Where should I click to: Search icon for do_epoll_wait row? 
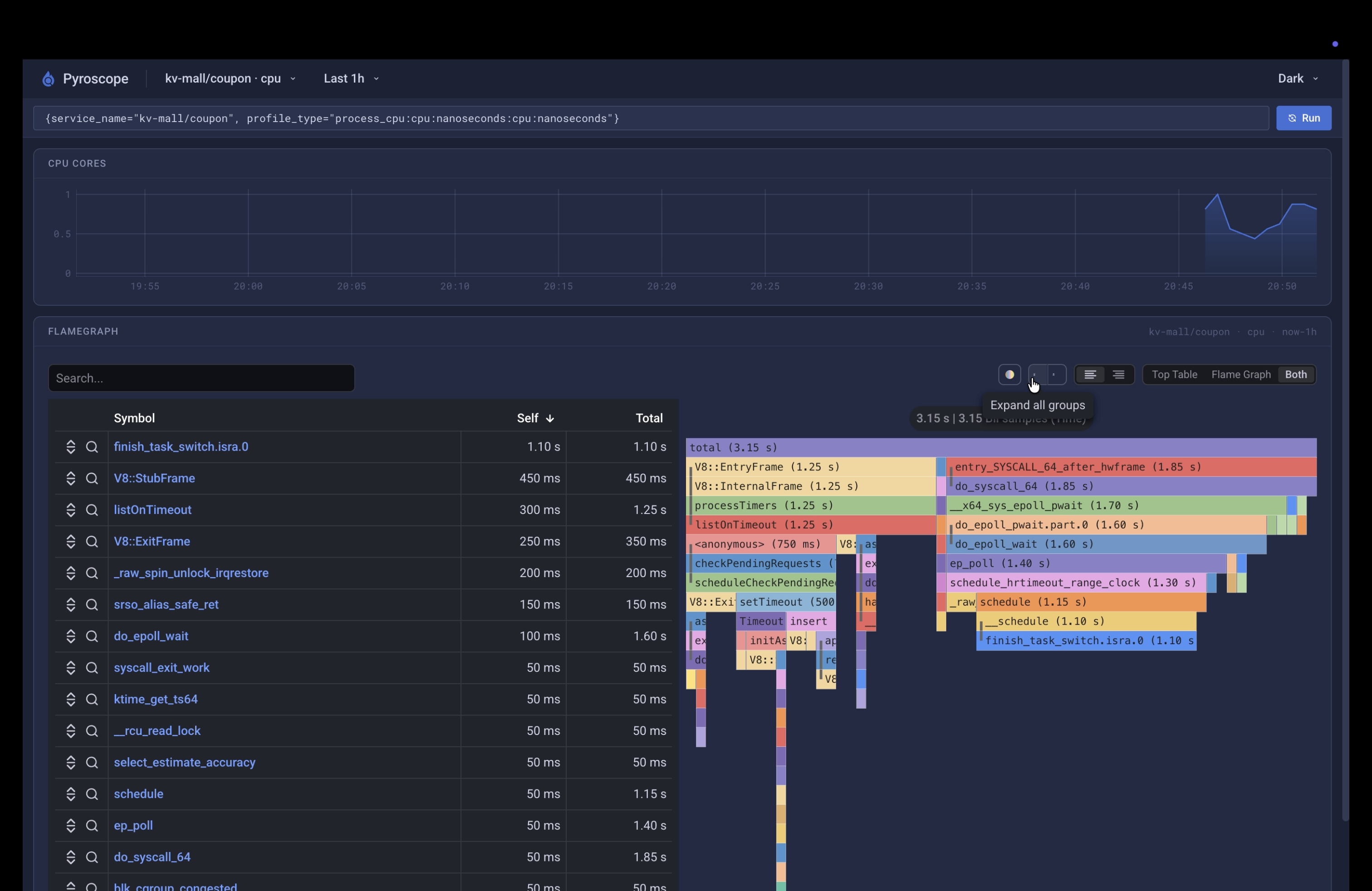coord(92,636)
